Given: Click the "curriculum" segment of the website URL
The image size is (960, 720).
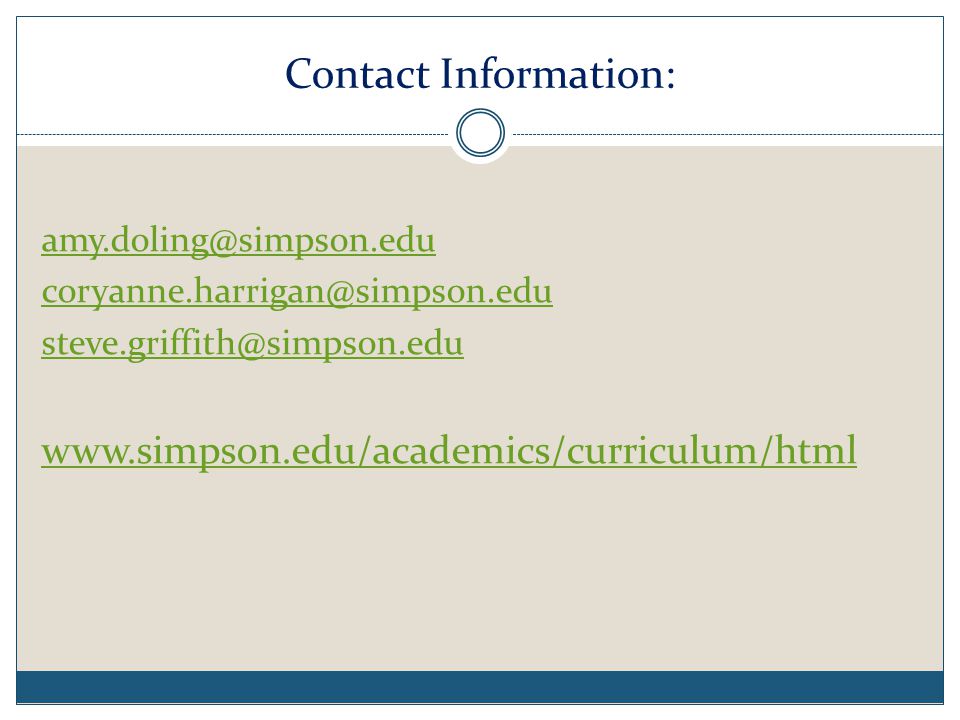Looking at the screenshot, I should [662, 451].
